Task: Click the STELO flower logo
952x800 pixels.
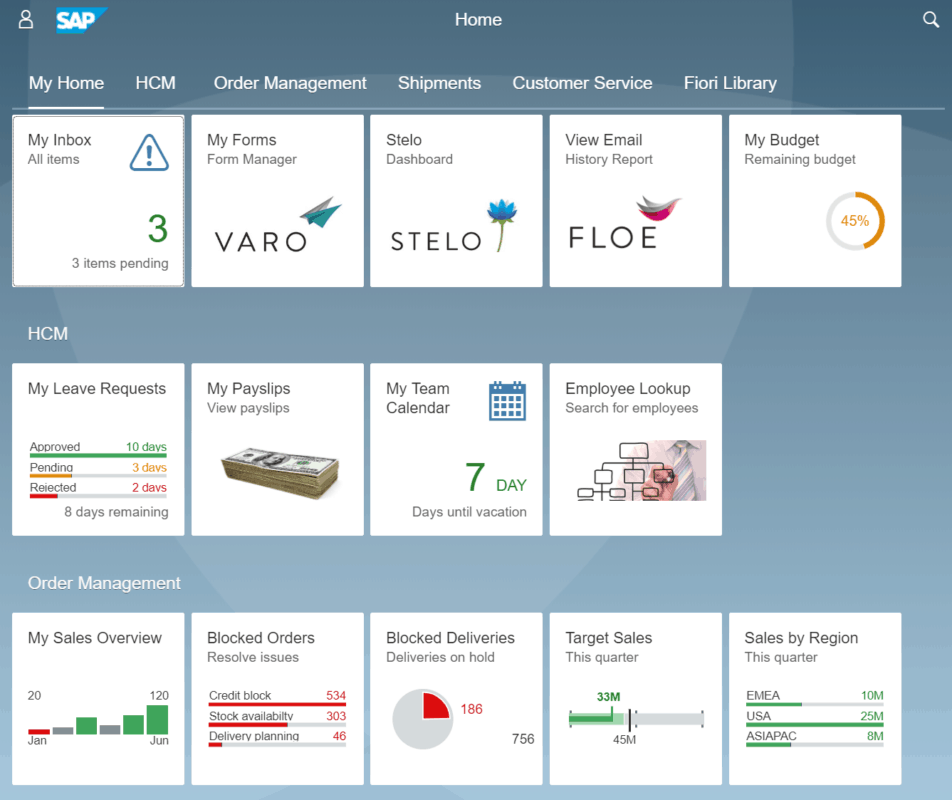Action: tap(502, 225)
